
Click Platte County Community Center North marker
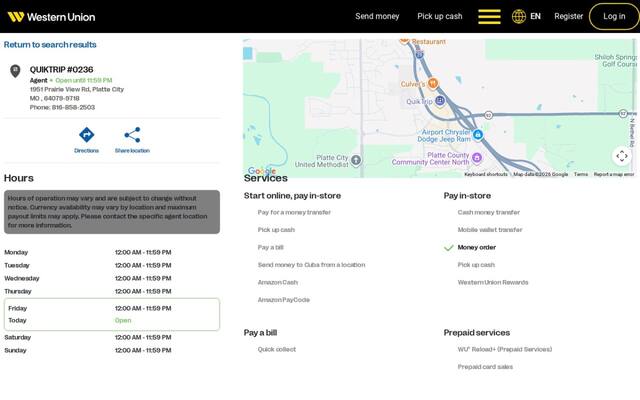(476, 157)
